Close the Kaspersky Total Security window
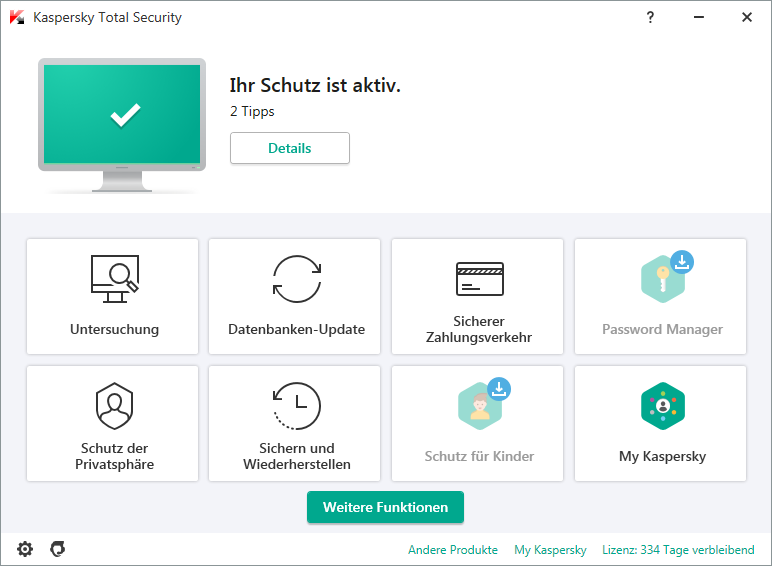Screen dimensions: 772x566 coord(747,17)
